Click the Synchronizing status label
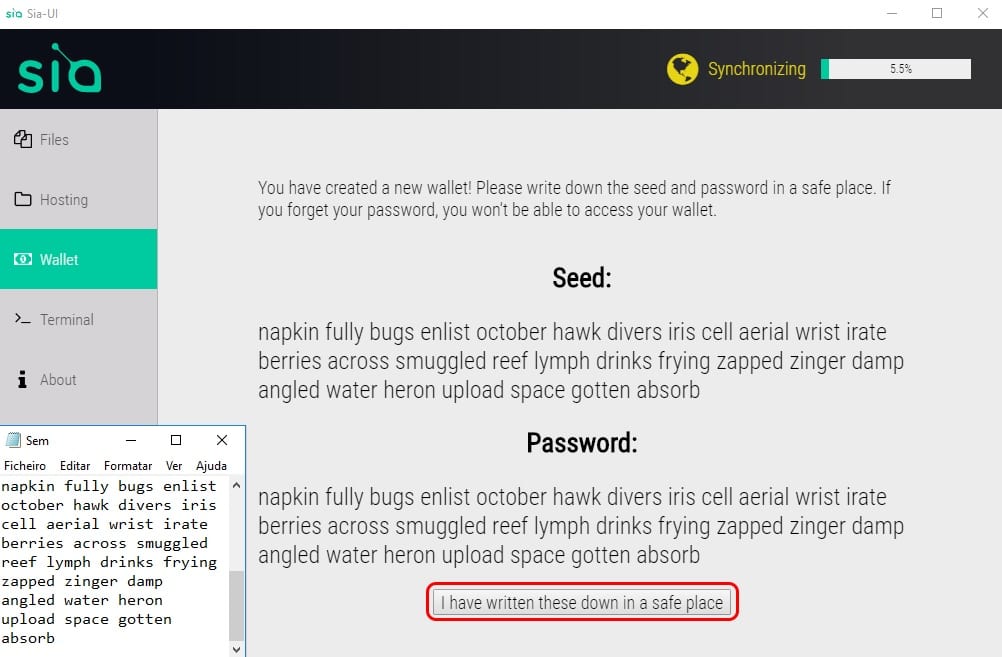 click(x=757, y=68)
